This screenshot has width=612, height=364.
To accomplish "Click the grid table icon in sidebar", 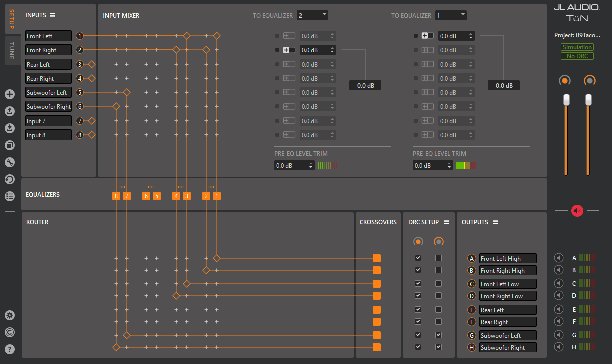I will click(10, 196).
